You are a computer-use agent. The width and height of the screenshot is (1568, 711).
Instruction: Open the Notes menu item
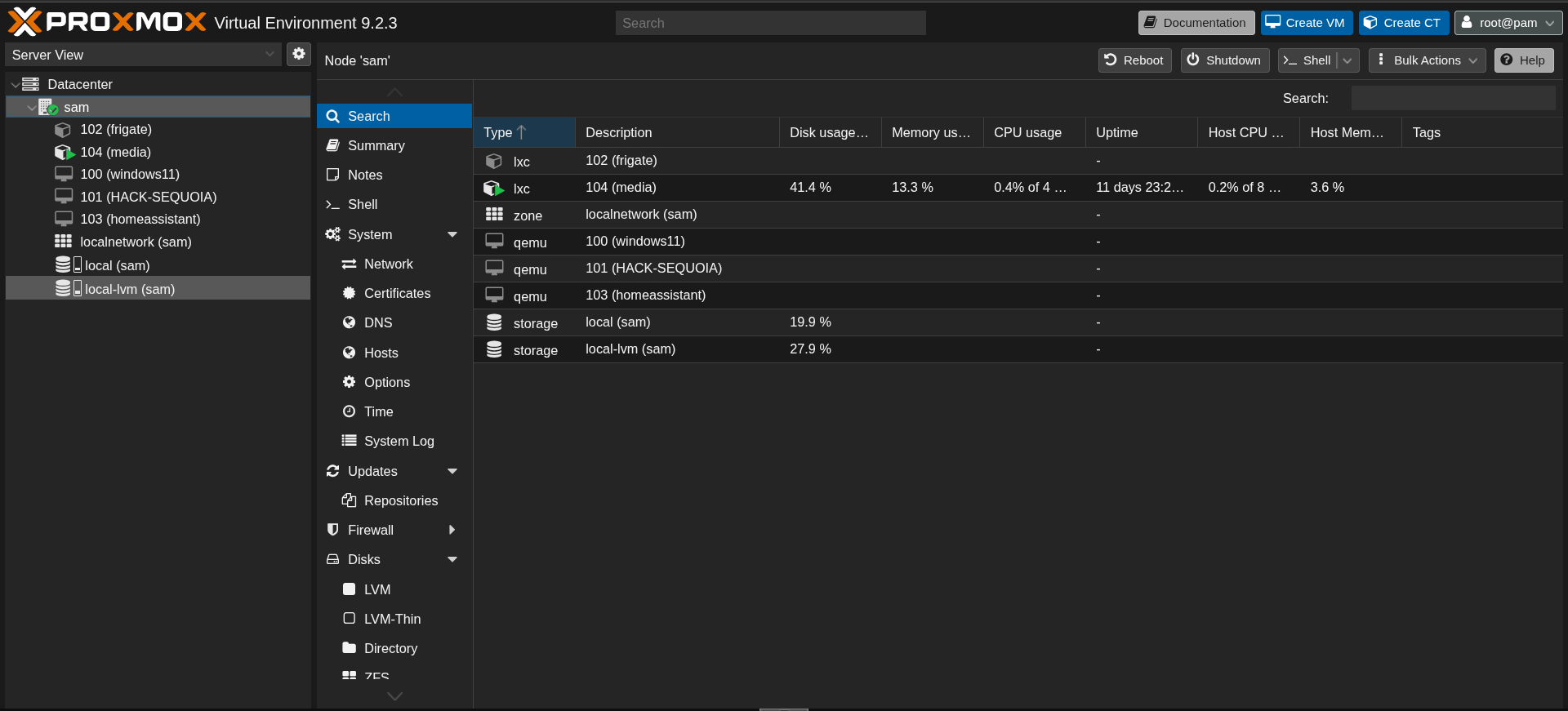coord(394,175)
